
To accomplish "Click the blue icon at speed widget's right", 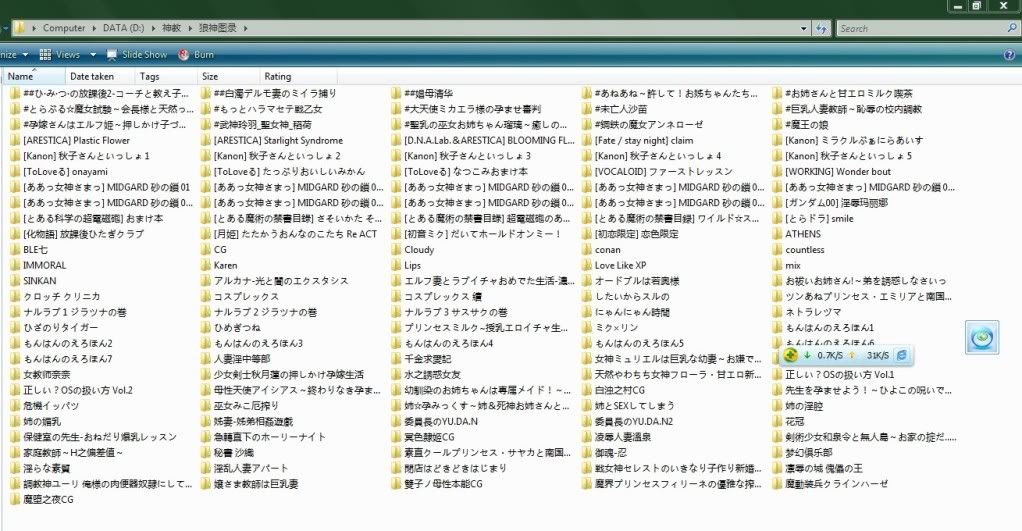I will (x=902, y=355).
